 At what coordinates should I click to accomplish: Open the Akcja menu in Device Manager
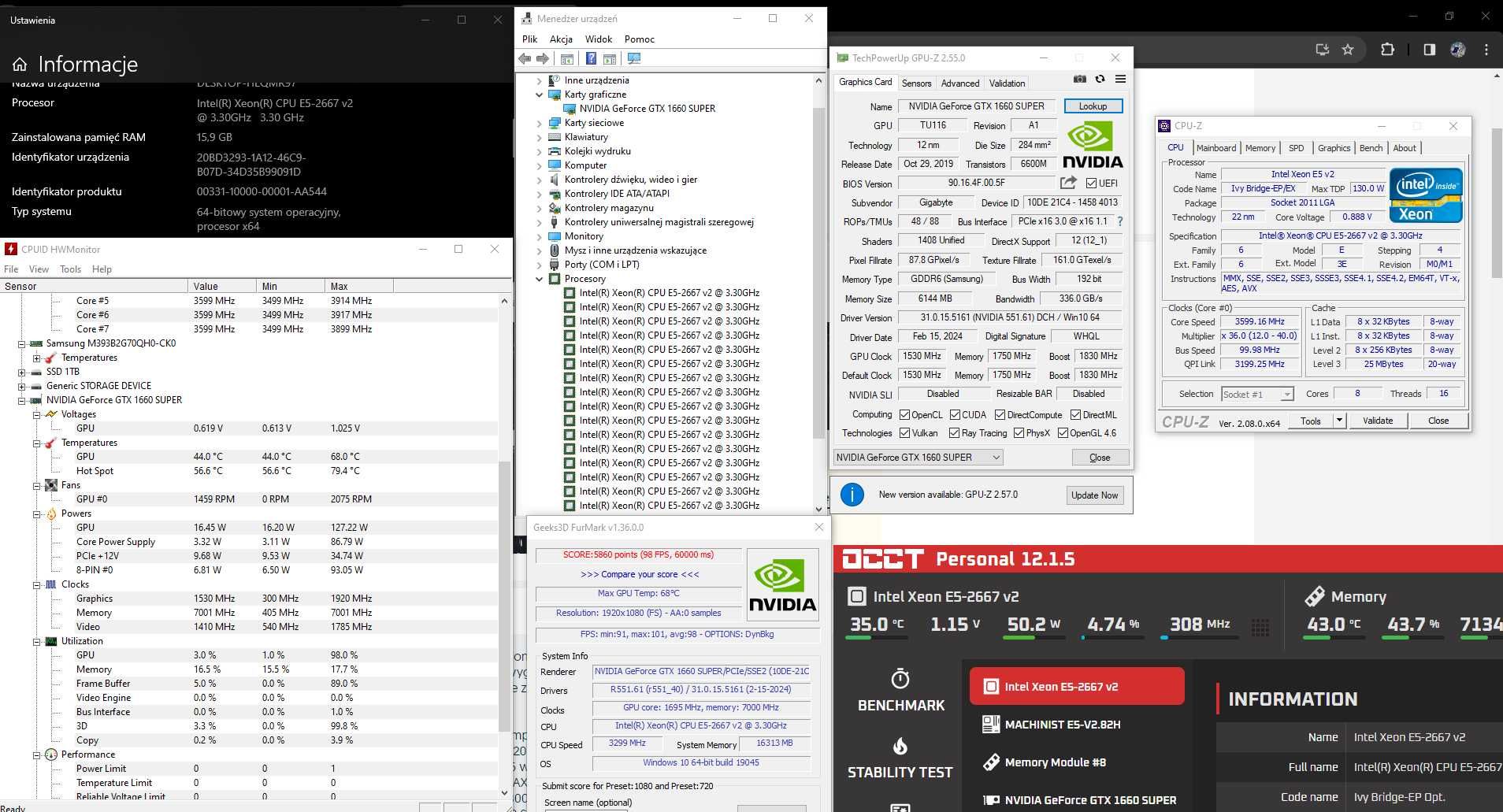click(561, 39)
